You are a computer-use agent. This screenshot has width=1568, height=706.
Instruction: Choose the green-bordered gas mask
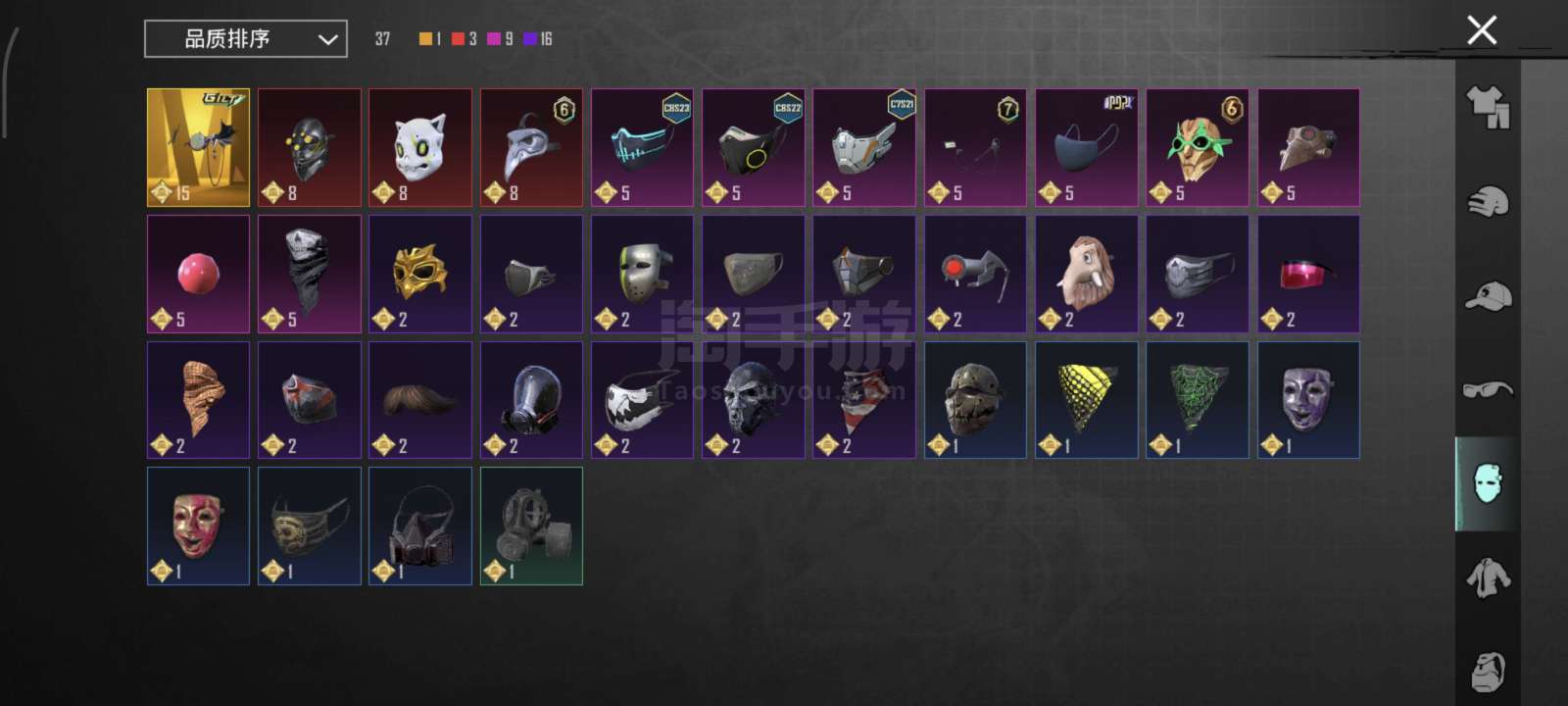coord(531,526)
